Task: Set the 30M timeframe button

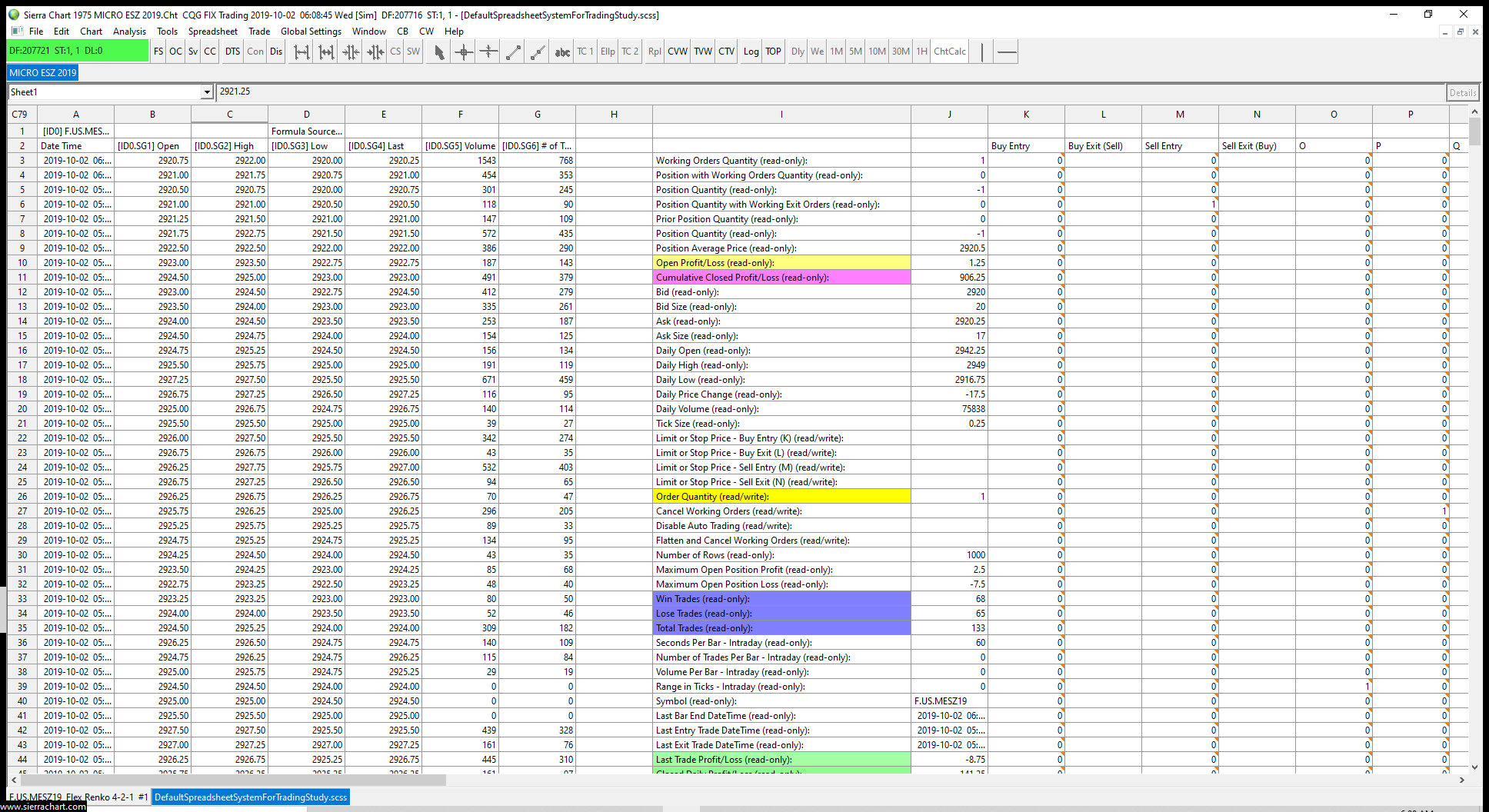Action: pos(901,52)
